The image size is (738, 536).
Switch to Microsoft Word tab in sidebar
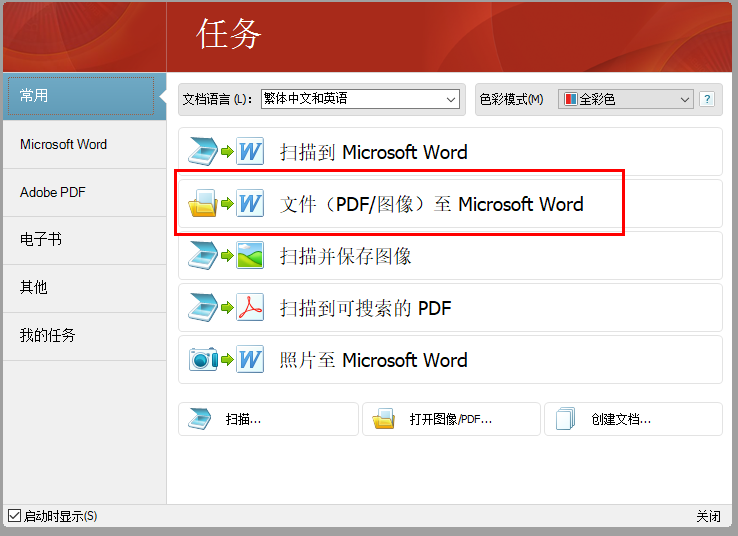pyautogui.click(x=85, y=144)
